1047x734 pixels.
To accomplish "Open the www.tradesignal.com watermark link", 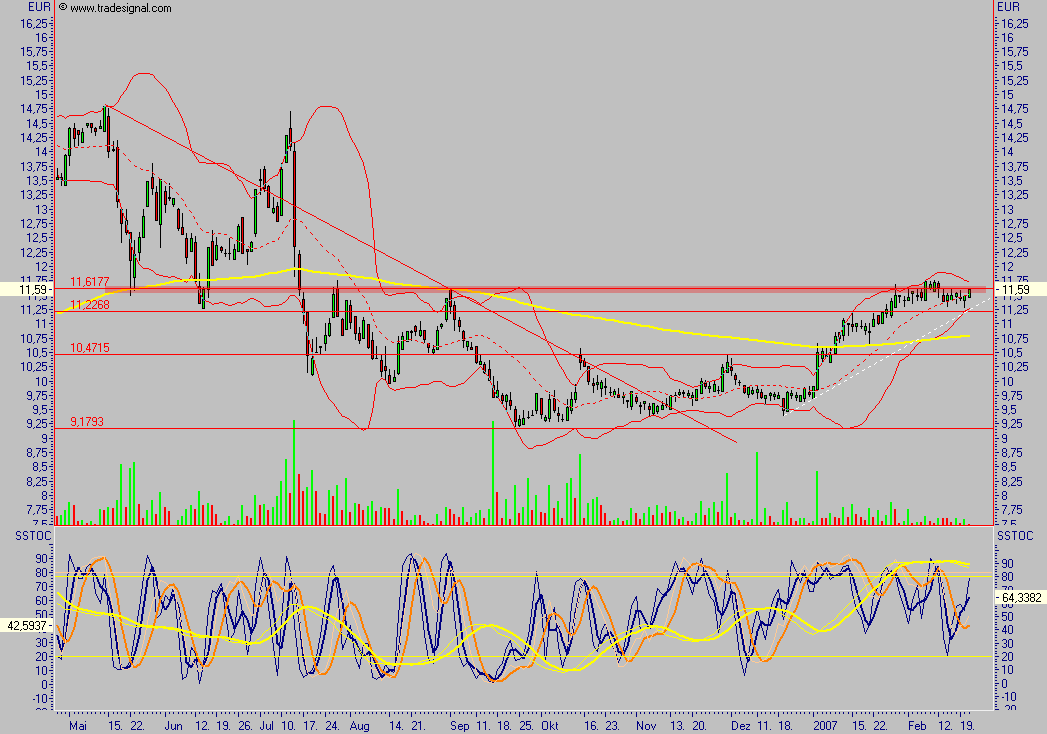I will click(120, 7).
